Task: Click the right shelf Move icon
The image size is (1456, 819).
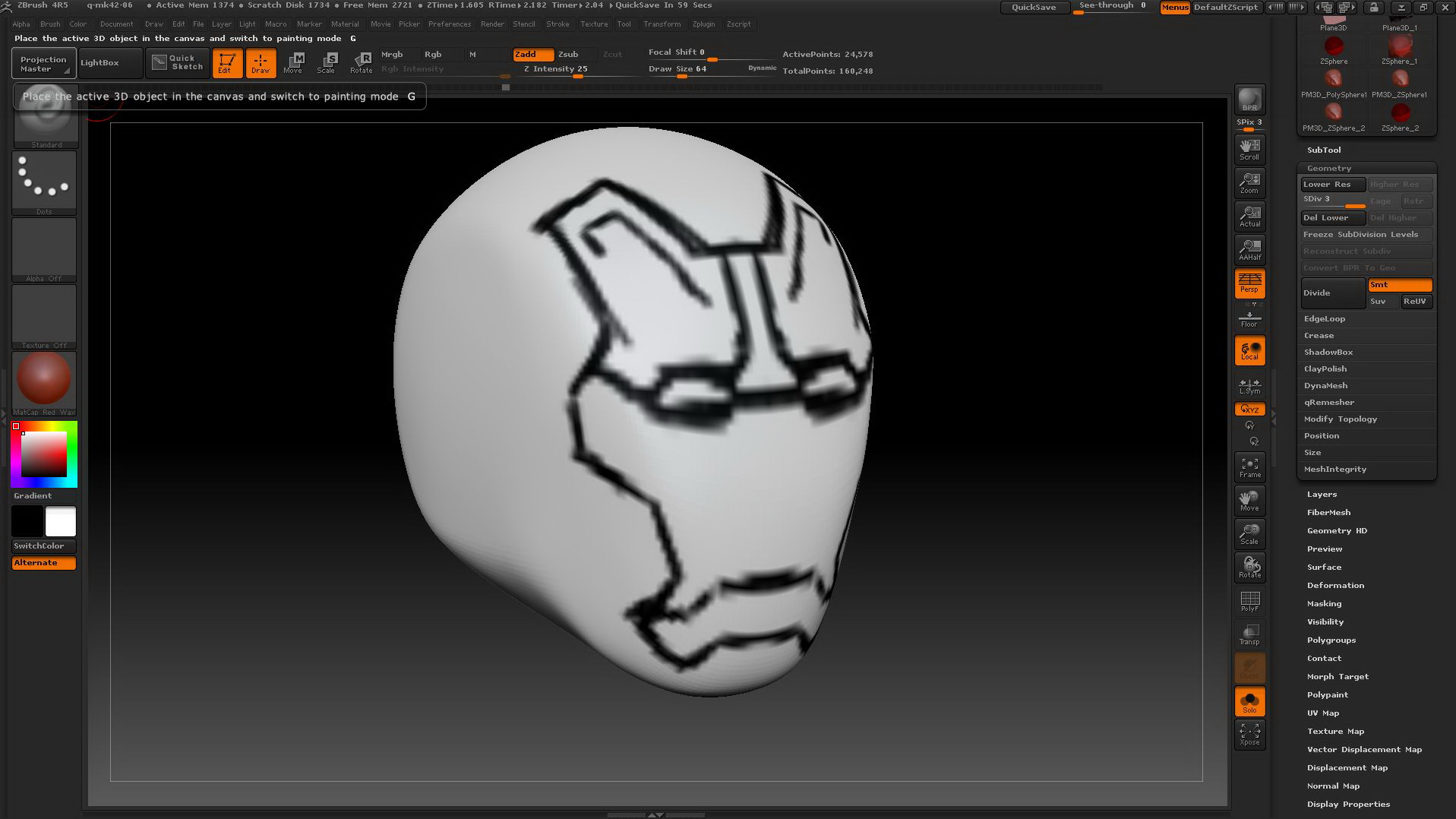Action: pos(1249,501)
